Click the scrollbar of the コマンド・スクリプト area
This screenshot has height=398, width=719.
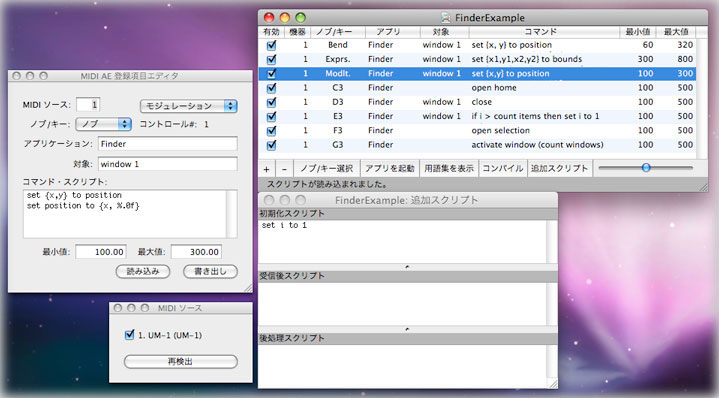click(x=232, y=214)
